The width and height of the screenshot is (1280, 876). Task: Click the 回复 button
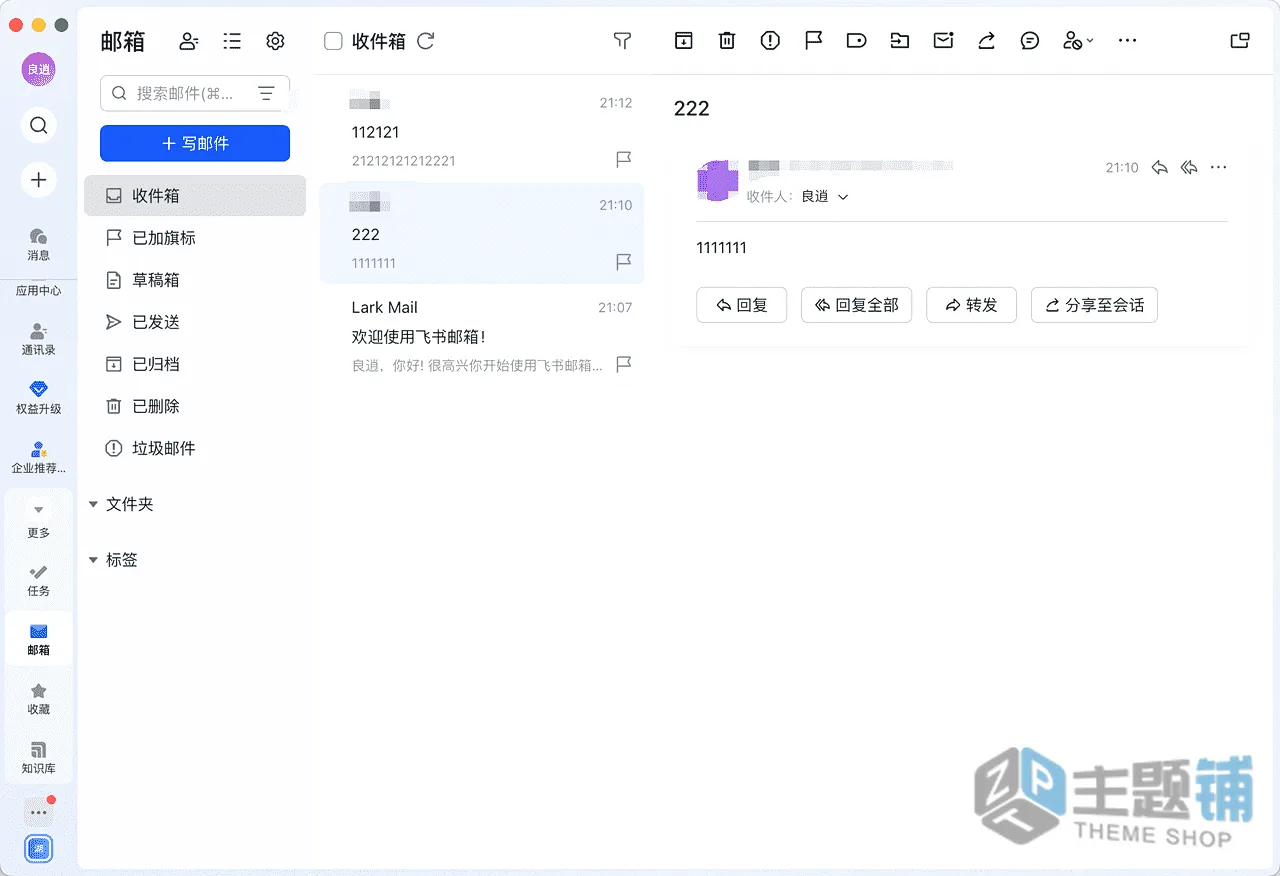(x=741, y=305)
